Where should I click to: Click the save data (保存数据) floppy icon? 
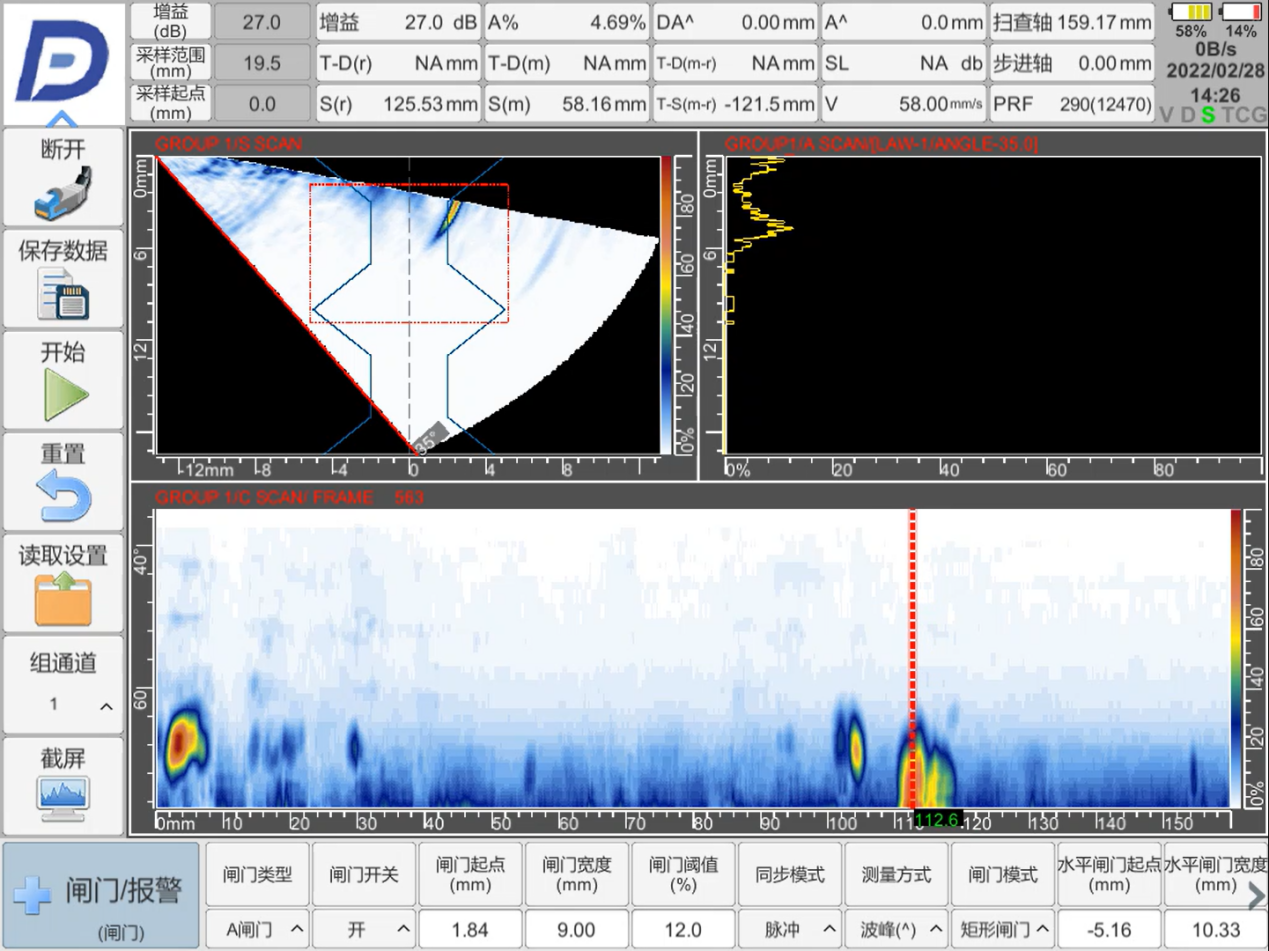click(x=62, y=295)
